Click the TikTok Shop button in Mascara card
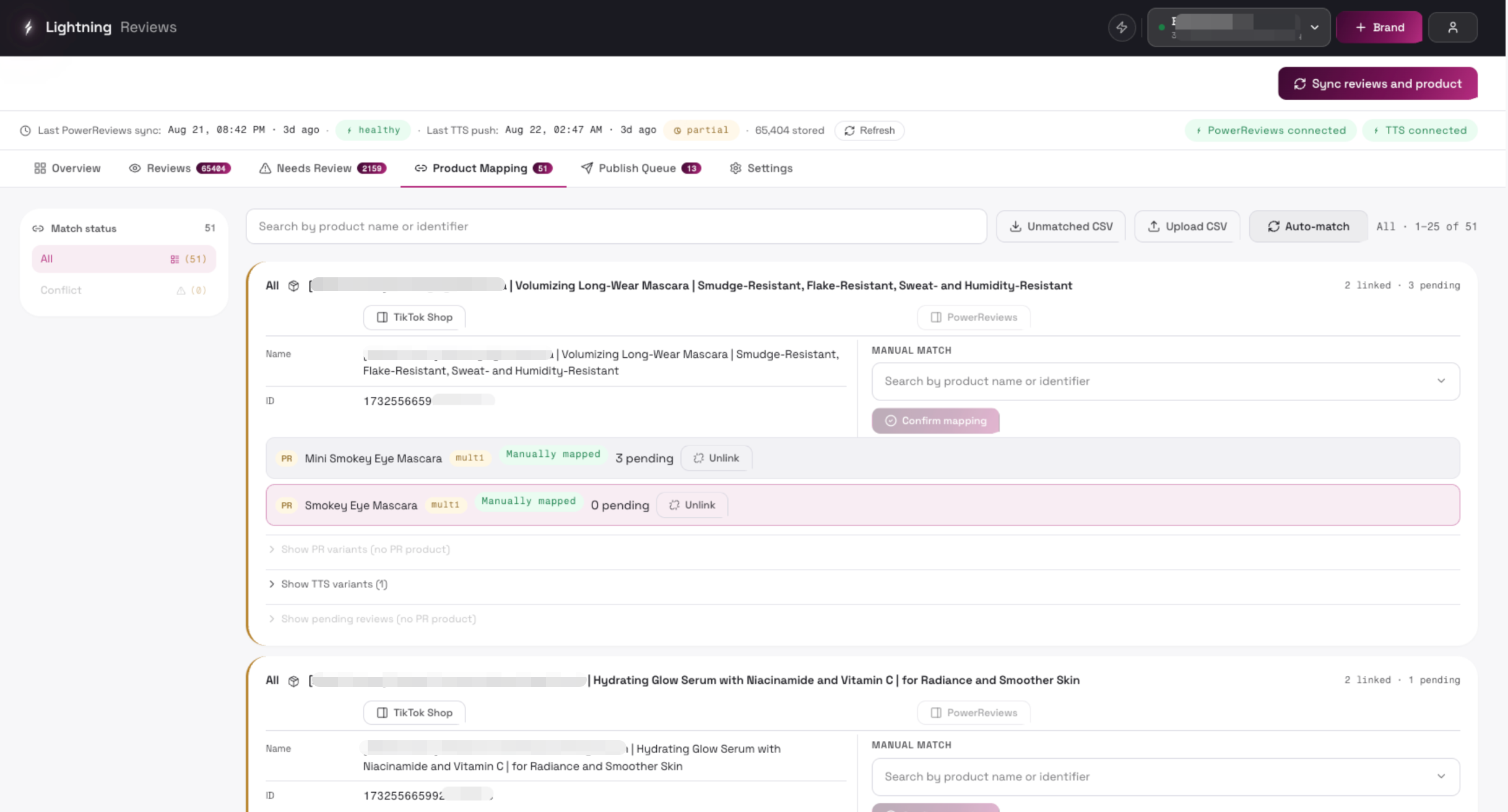This screenshot has width=1508, height=812. pyautogui.click(x=415, y=317)
